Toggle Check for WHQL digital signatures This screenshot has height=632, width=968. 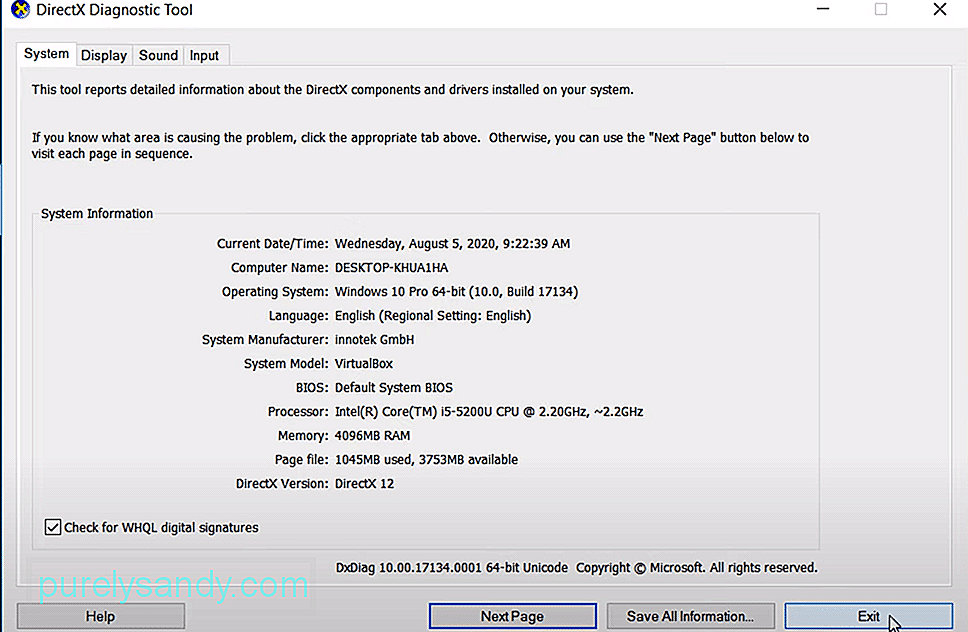pos(52,527)
